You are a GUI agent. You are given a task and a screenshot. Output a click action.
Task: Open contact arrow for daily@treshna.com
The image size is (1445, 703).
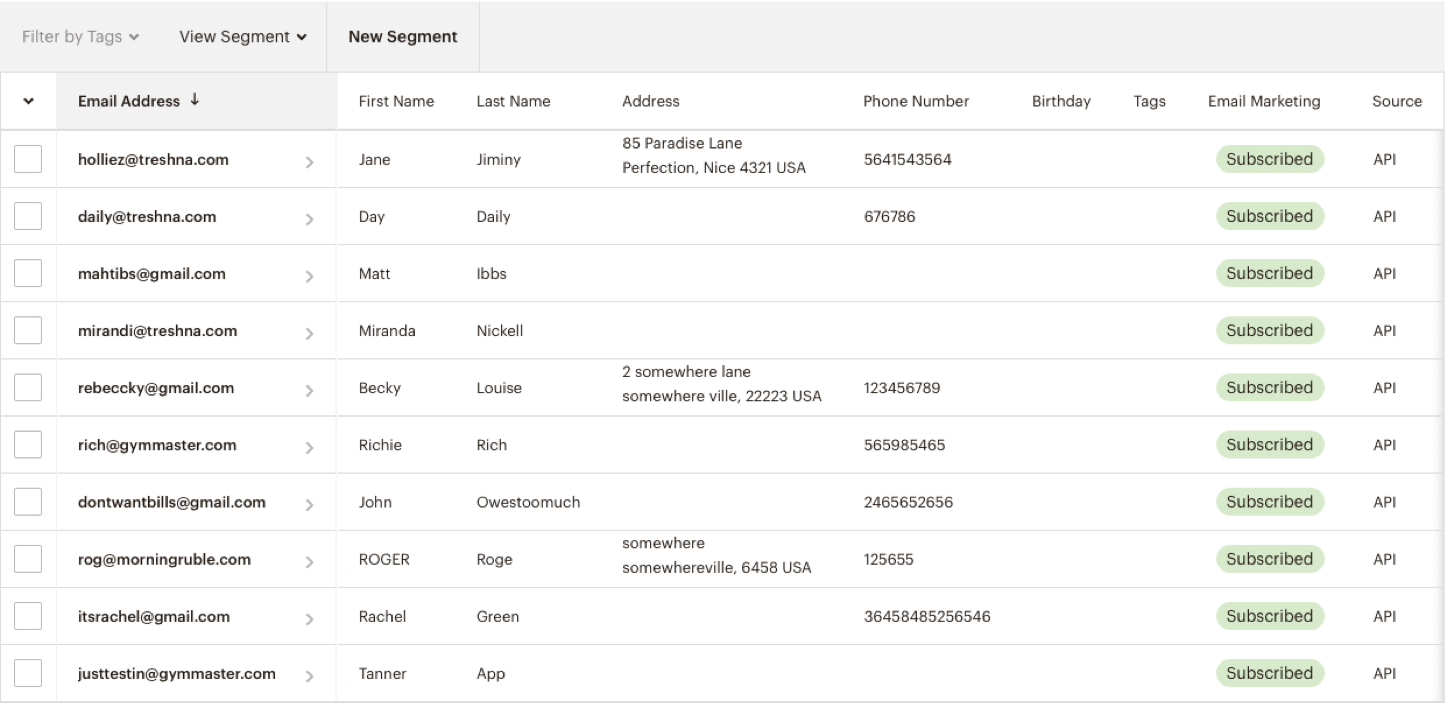309,218
